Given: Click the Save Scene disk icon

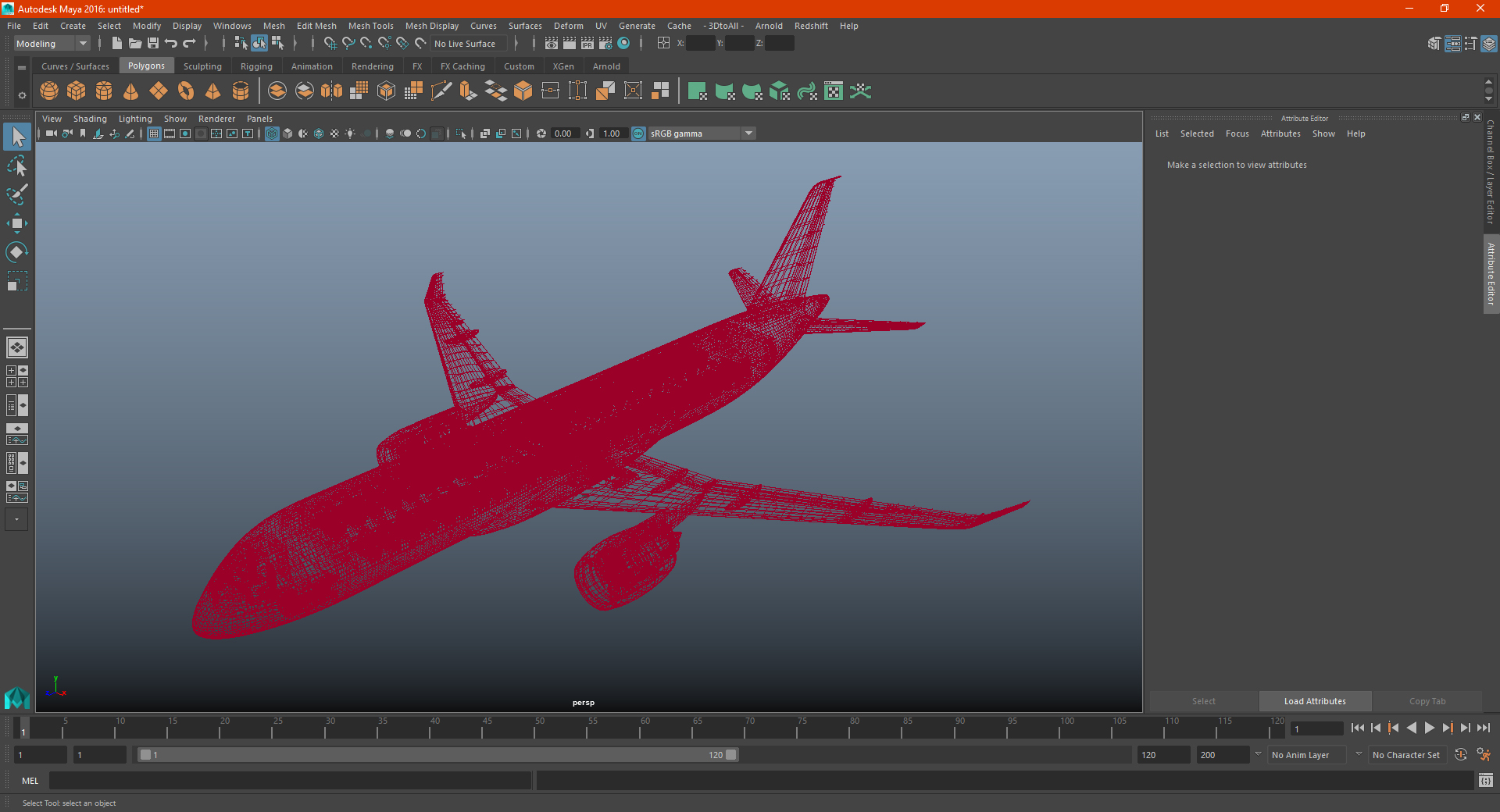Looking at the screenshot, I should pyautogui.click(x=153, y=44).
